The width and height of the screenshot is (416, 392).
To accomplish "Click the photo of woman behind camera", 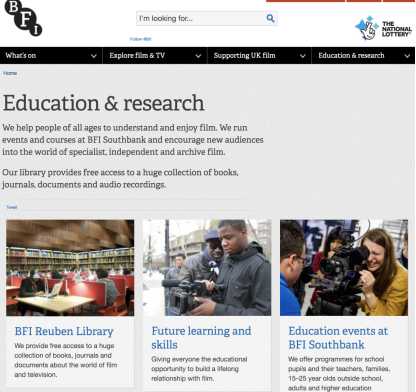I will pyautogui.click(x=344, y=268).
